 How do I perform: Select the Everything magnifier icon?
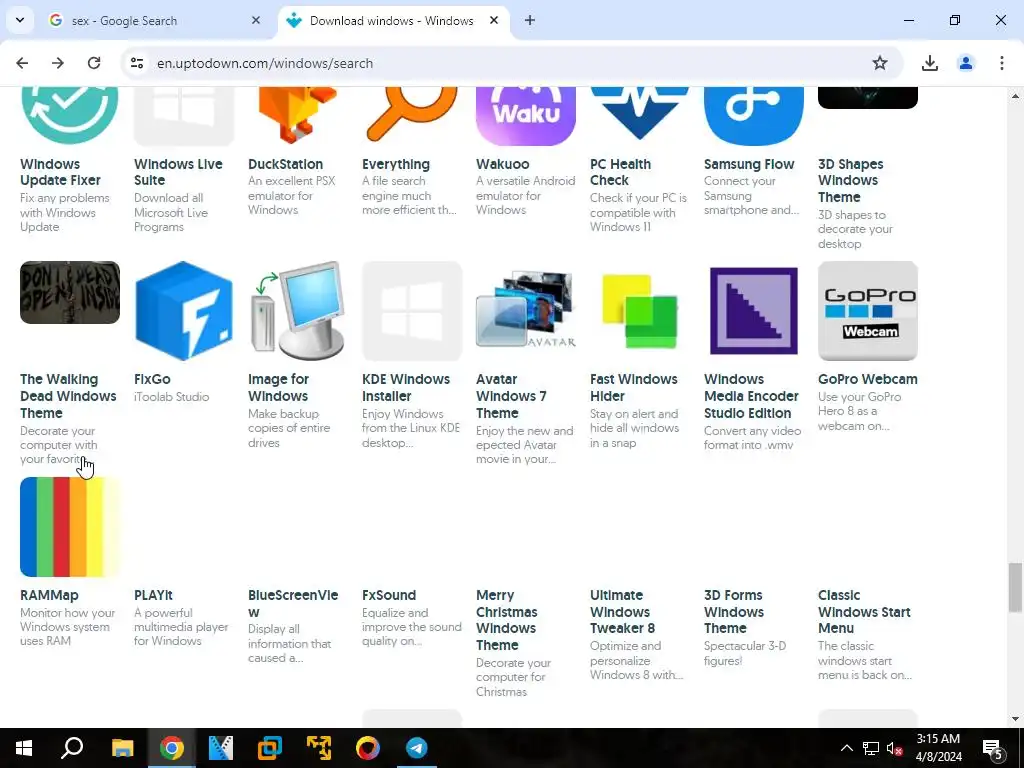point(411,116)
